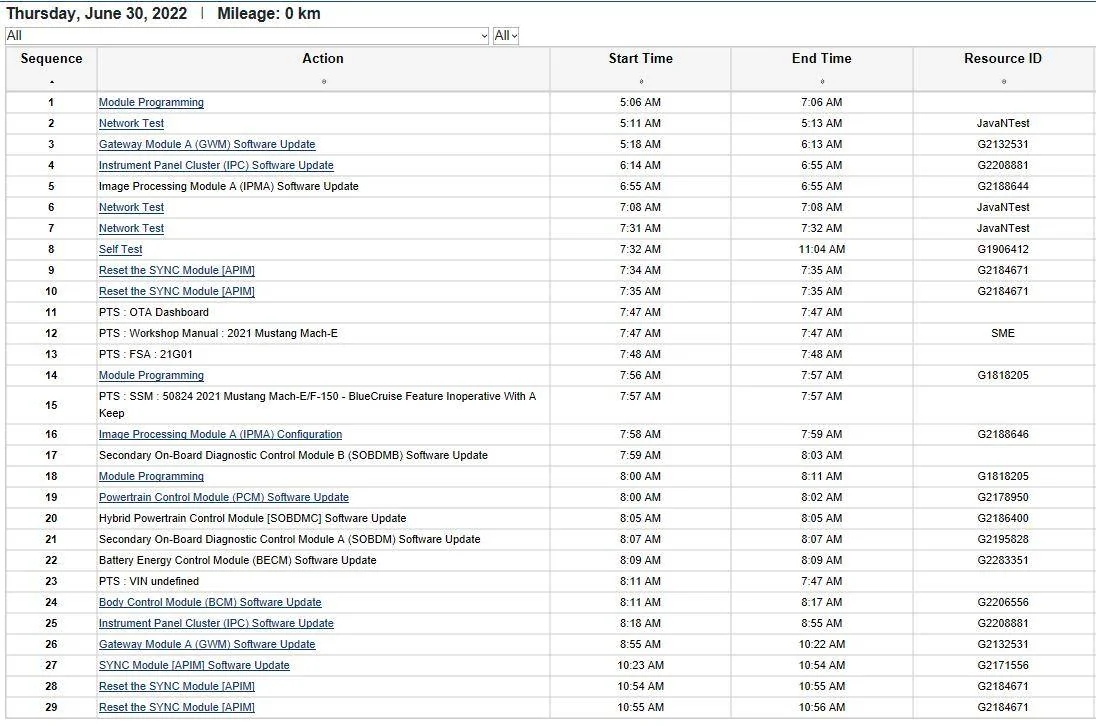Screen dimensions: 1096x726
Task: Open Instrument Panel Cluster update in sequence 4
Action: click(216, 165)
